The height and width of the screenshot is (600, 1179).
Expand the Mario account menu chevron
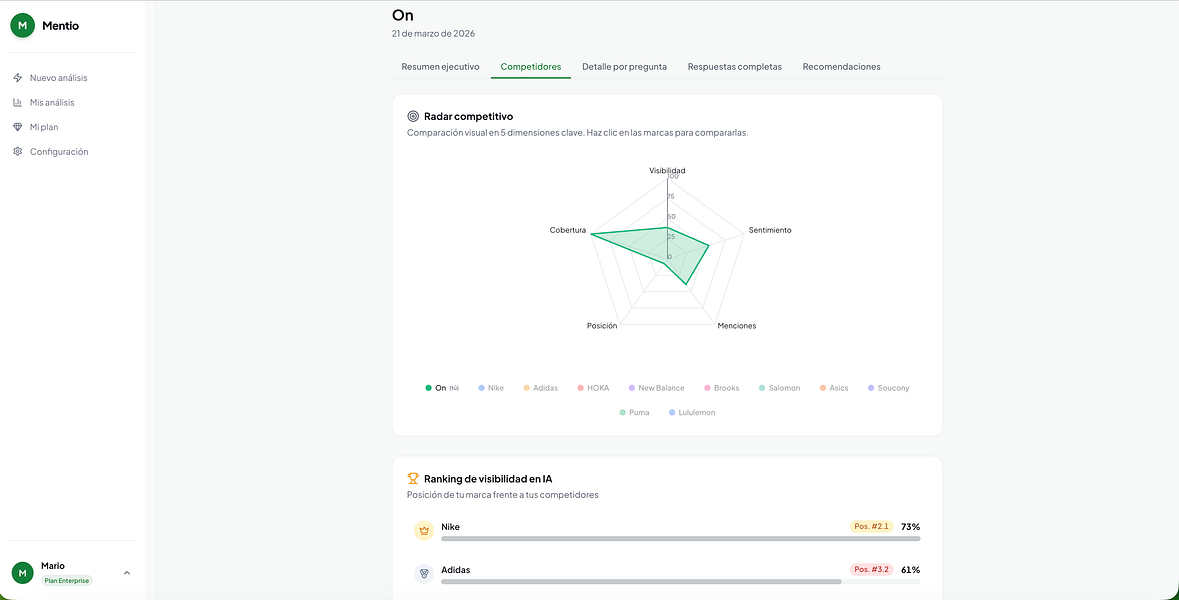(126, 573)
